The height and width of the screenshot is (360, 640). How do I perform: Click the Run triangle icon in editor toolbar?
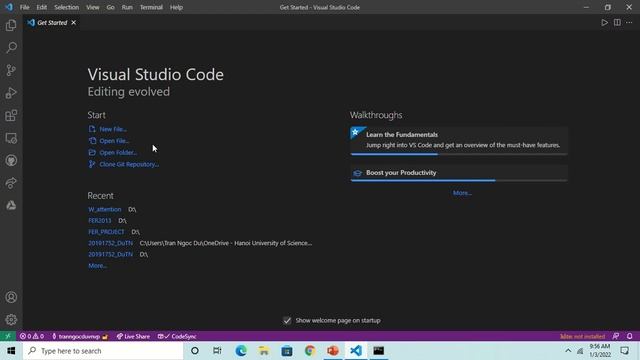[604, 22]
